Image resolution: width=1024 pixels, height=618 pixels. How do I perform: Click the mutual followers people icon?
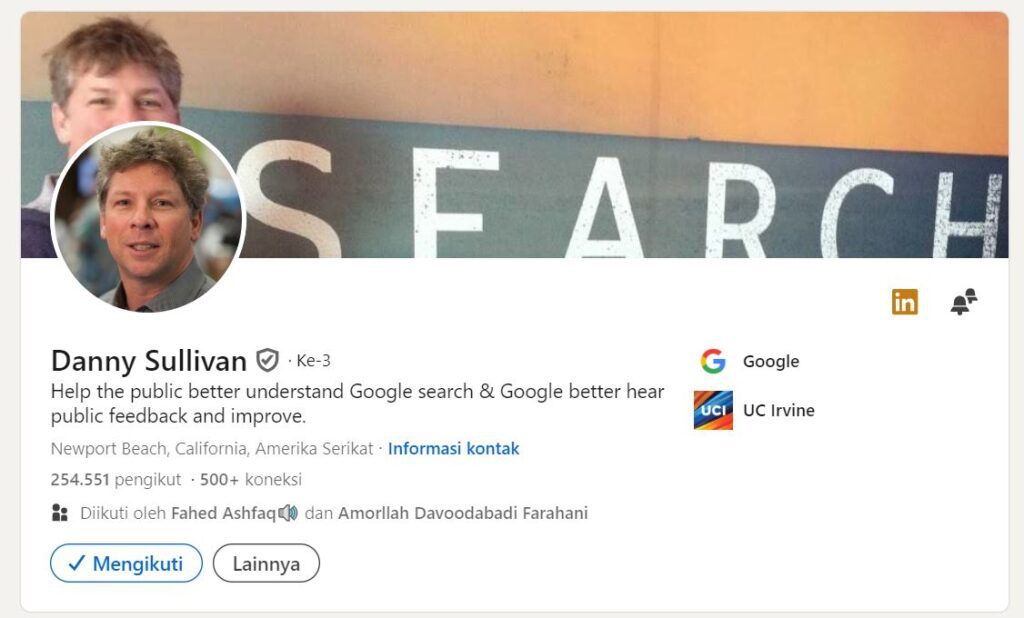[x=59, y=513]
